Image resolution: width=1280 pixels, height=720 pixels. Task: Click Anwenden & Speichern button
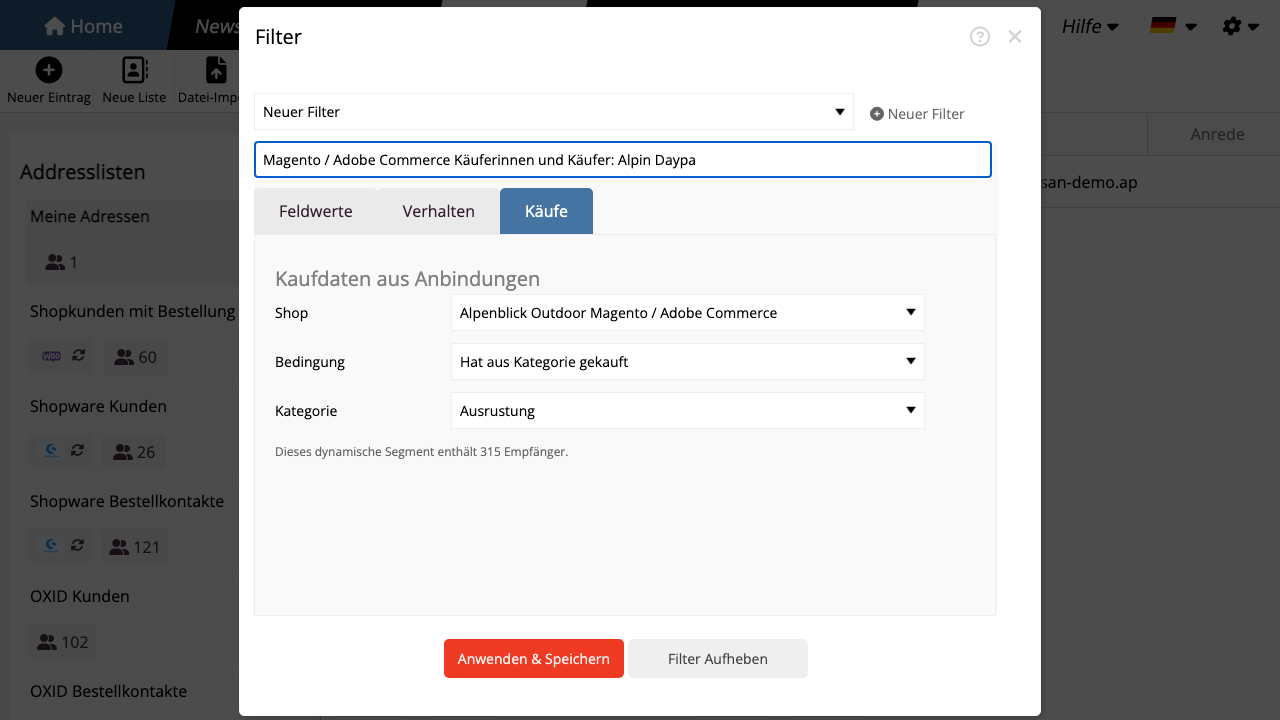[534, 659]
